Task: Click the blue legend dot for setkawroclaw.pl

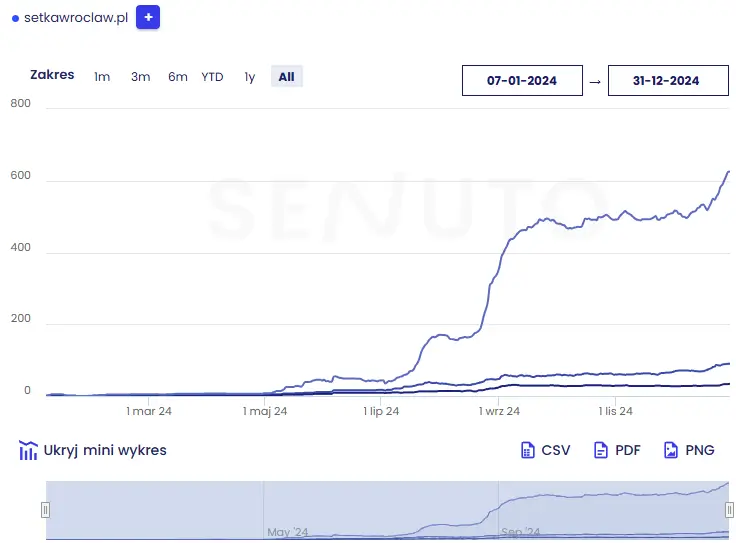Action: coord(15,18)
